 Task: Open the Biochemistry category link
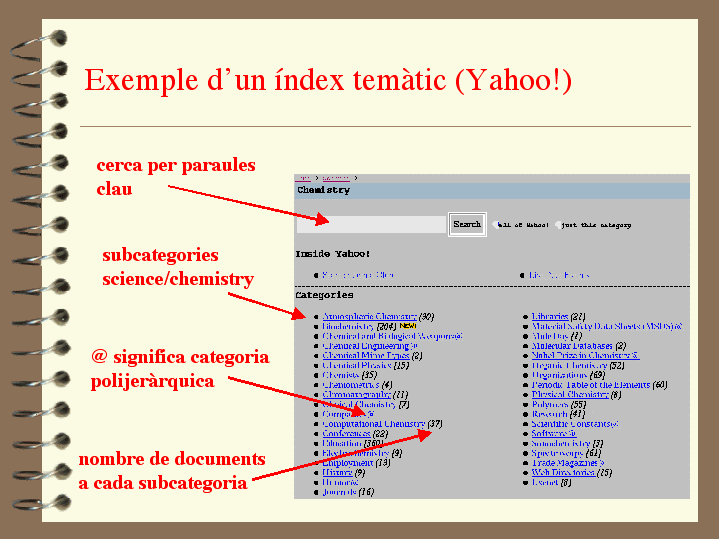point(348,326)
